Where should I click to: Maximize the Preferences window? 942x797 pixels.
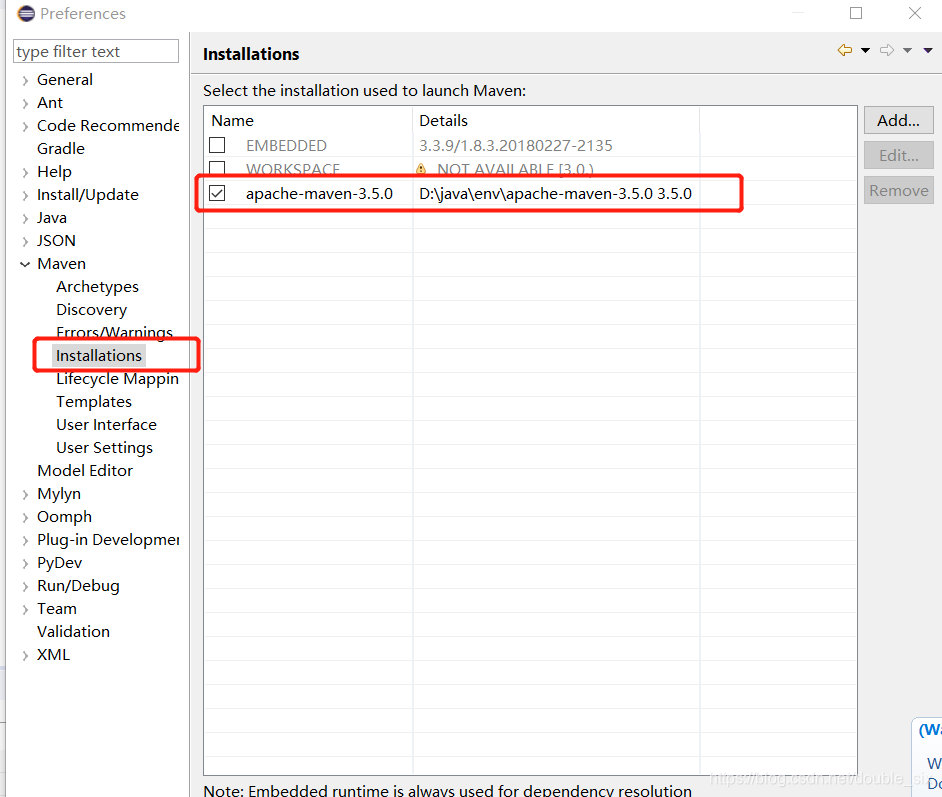pyautogui.click(x=855, y=13)
